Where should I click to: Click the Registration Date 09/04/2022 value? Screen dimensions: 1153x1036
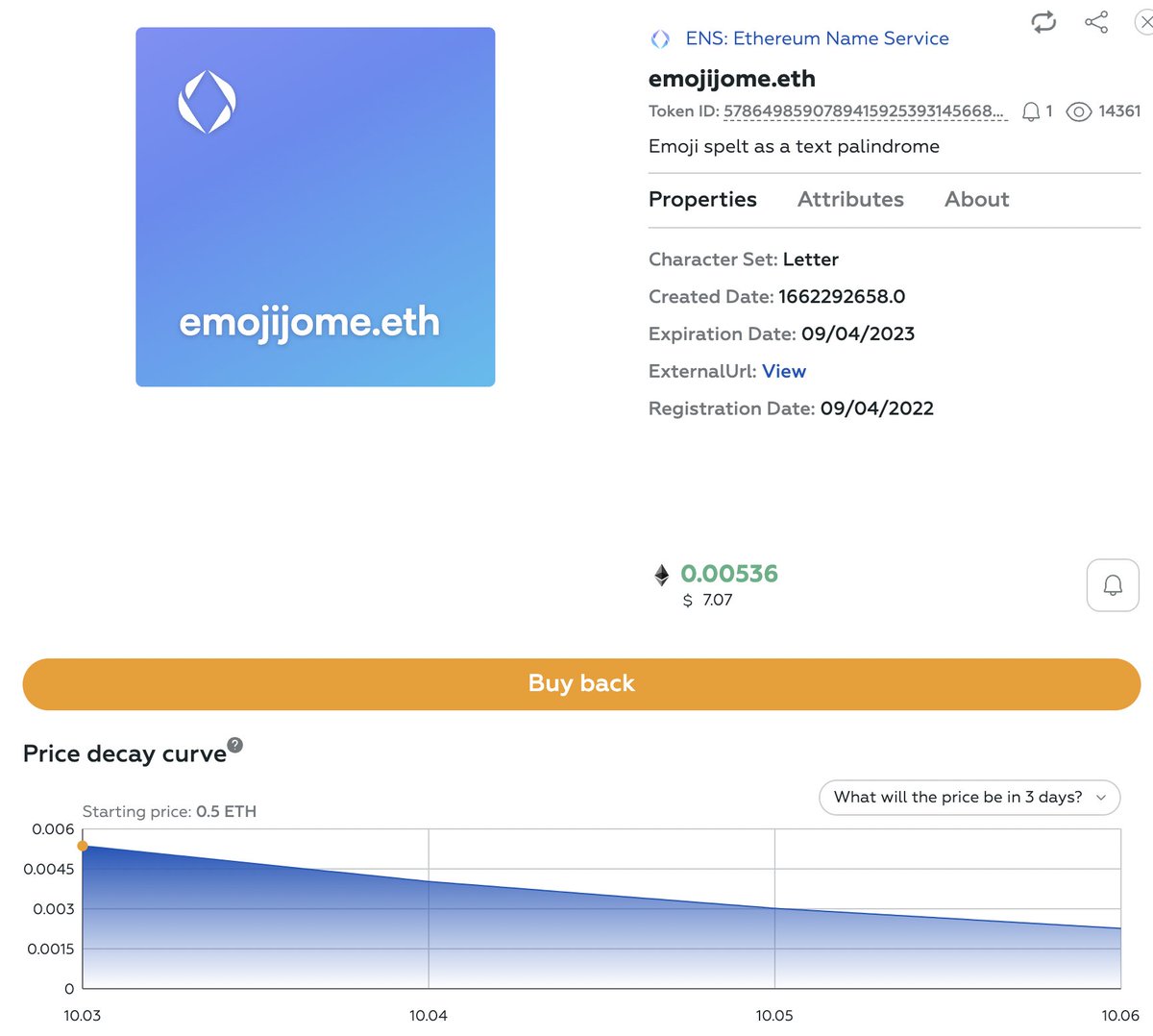coord(877,408)
